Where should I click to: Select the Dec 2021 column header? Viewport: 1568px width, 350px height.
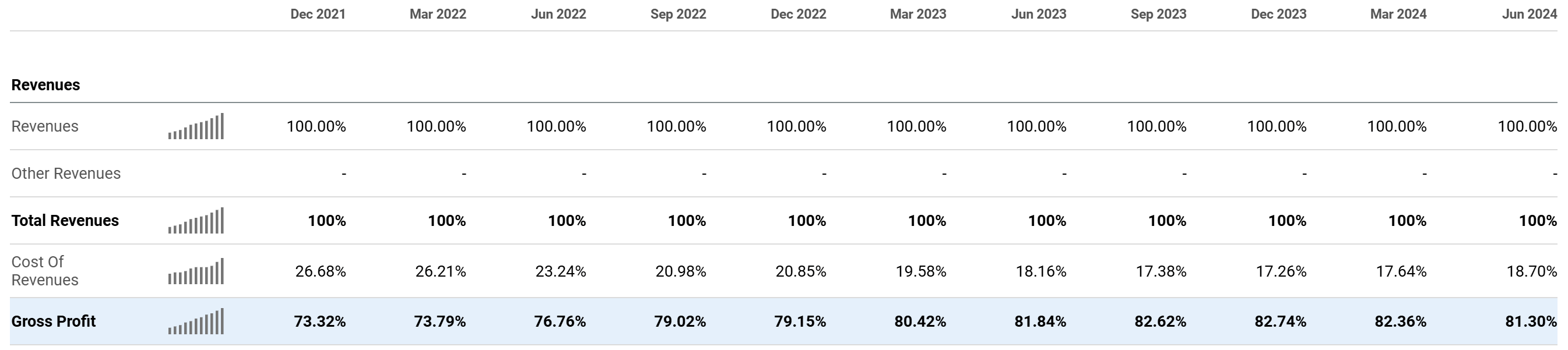[x=318, y=14]
